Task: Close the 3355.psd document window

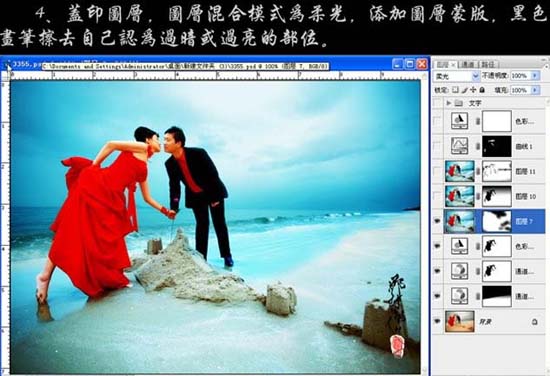Action: (422, 64)
